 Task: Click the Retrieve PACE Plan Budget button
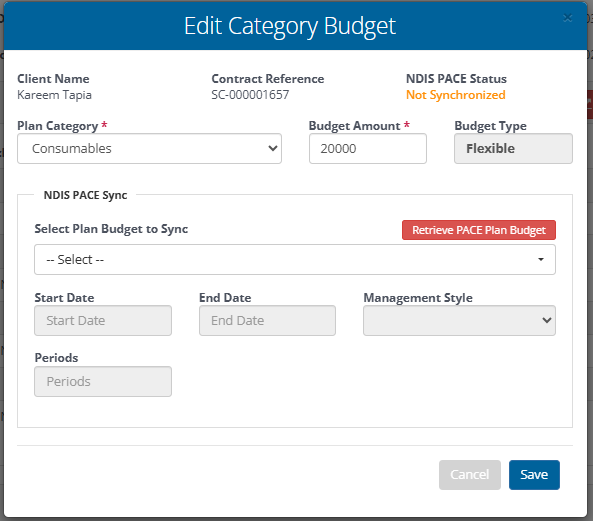(x=479, y=230)
